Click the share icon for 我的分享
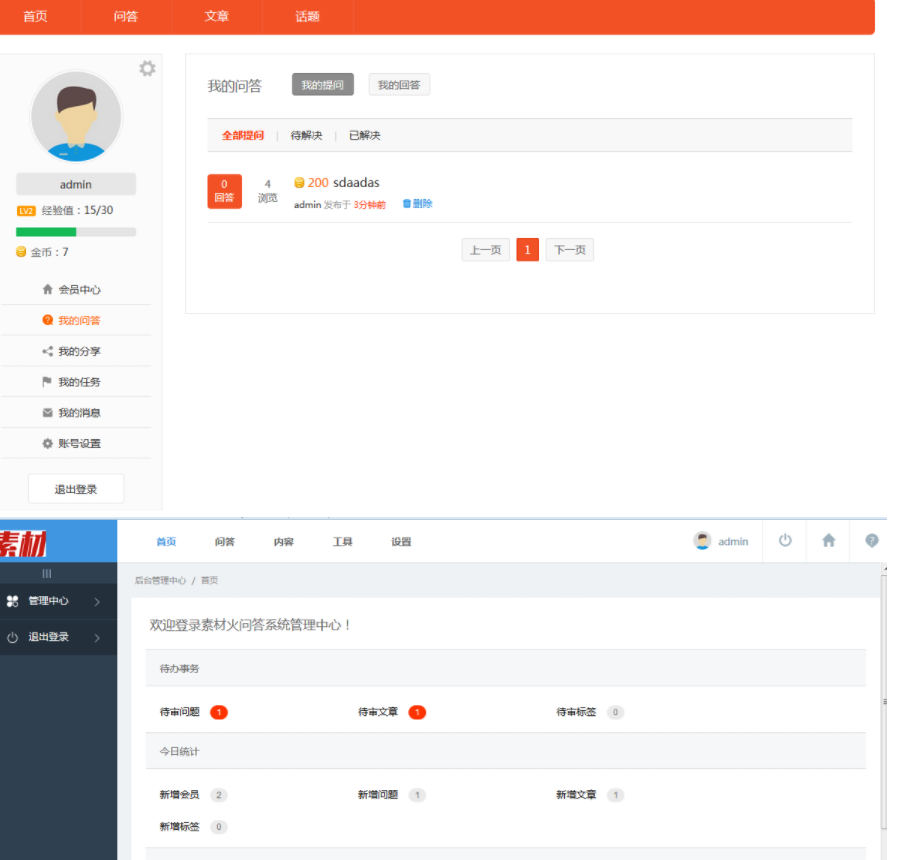The image size is (902, 860). [x=48, y=351]
